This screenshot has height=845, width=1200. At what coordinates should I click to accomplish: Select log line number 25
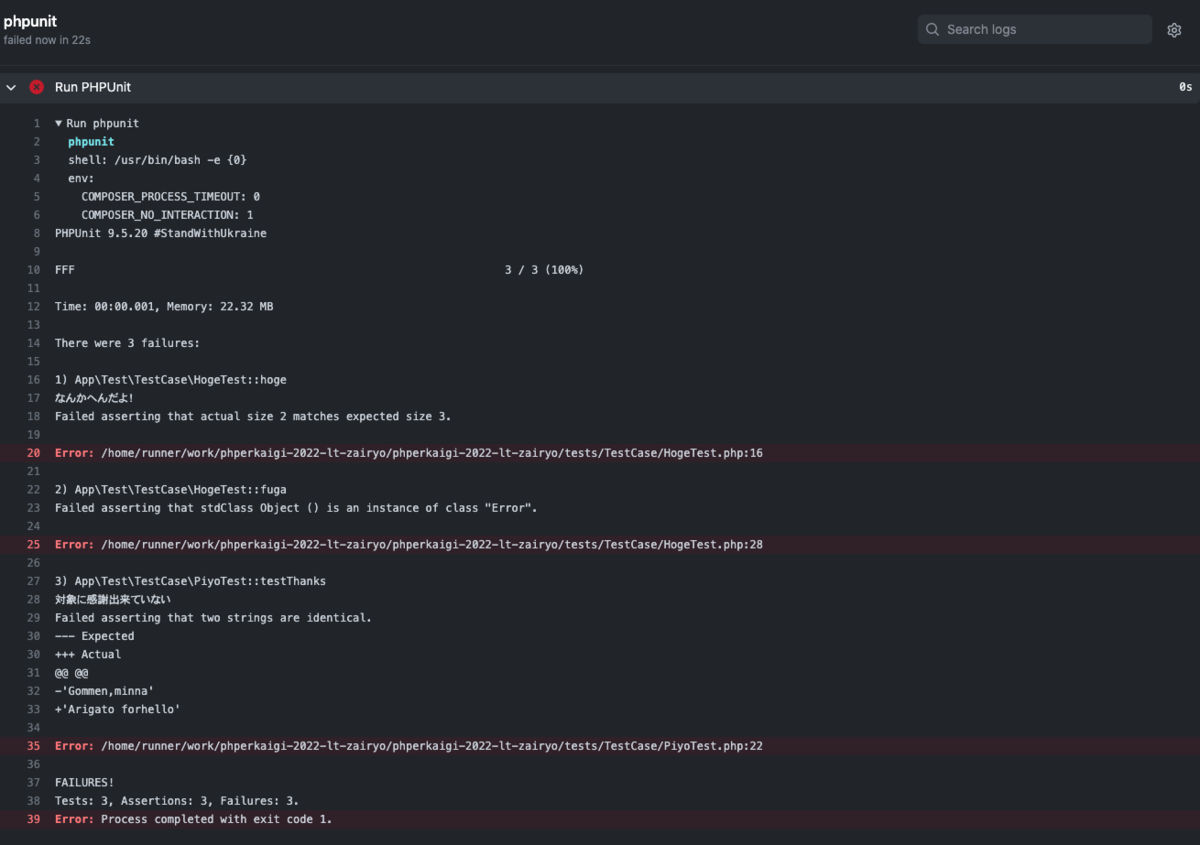click(x=34, y=545)
